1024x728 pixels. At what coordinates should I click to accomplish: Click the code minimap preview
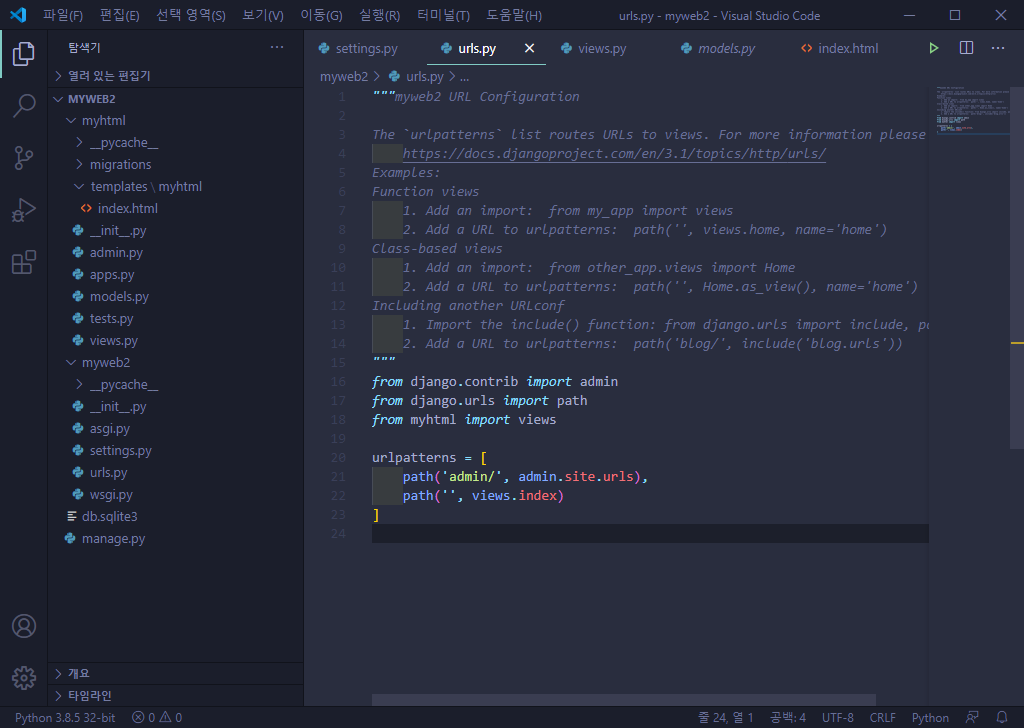pyautogui.click(x=972, y=110)
